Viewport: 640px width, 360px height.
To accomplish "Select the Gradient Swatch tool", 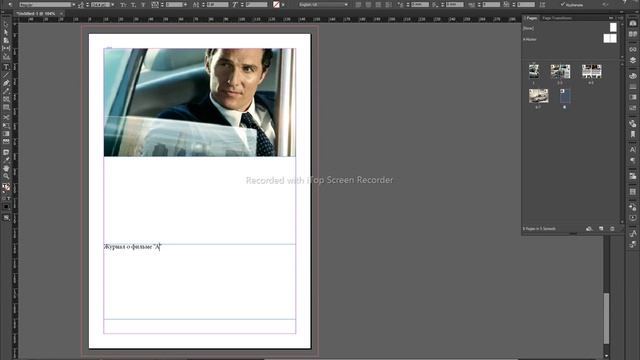I will coord(6,134).
